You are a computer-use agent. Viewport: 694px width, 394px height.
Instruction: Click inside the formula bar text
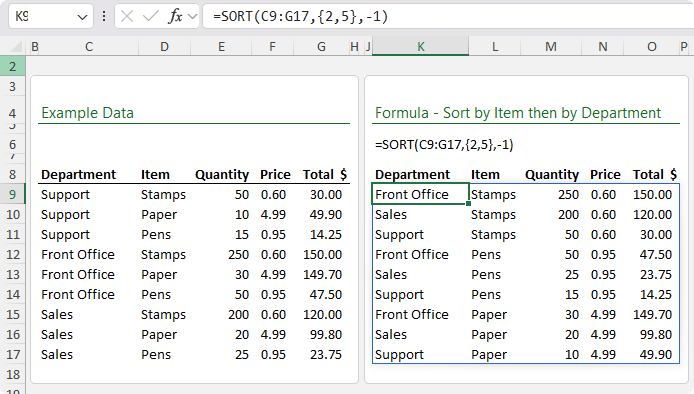pos(300,16)
